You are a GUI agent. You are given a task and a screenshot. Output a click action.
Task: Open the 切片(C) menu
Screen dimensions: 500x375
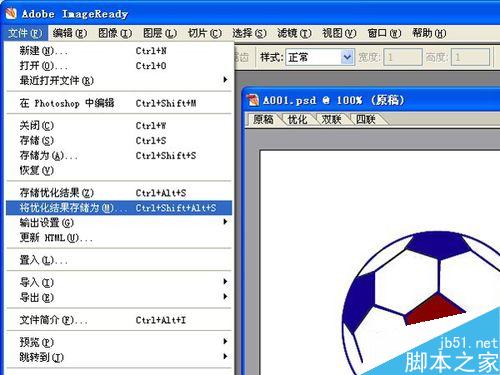[x=205, y=33]
